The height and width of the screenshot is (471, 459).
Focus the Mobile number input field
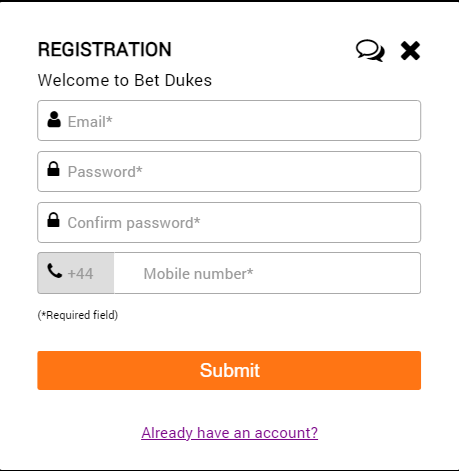[x=267, y=273]
